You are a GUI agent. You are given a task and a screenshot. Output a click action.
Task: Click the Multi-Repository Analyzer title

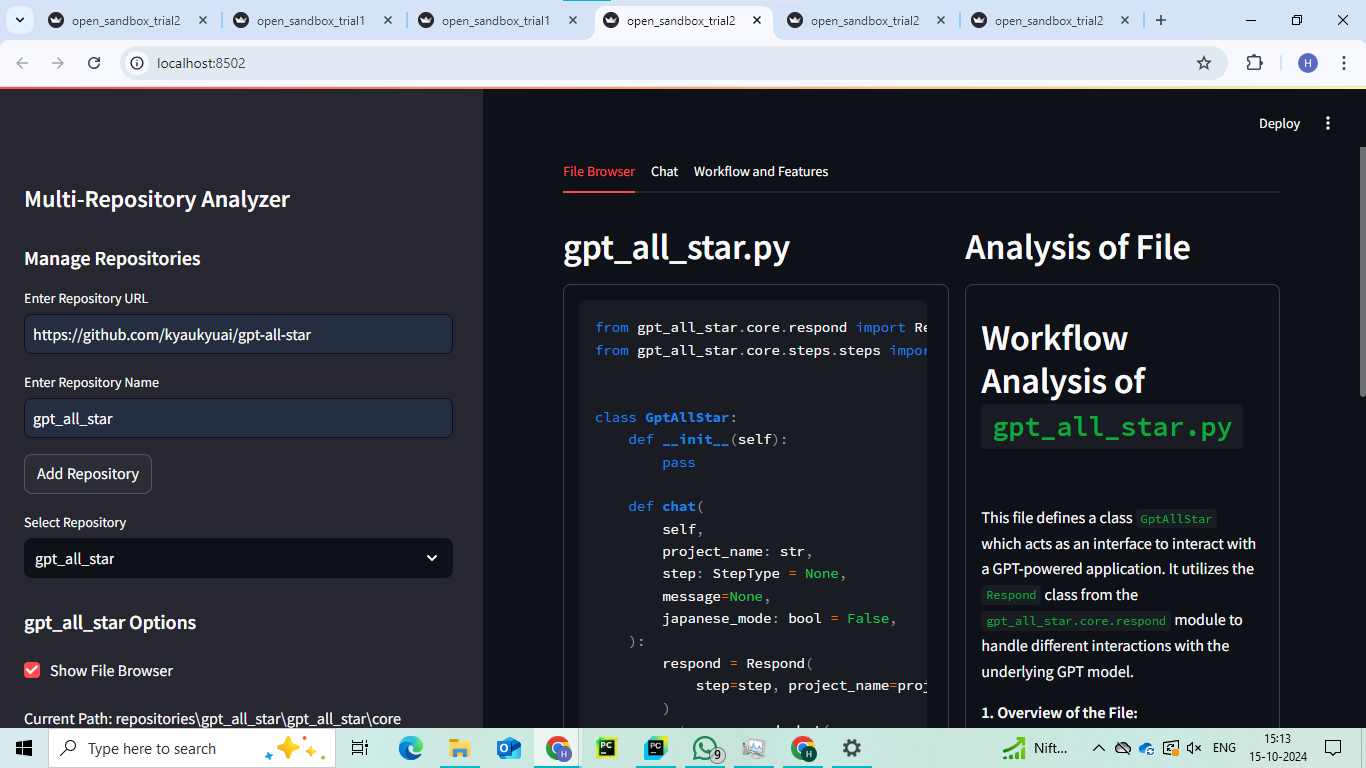click(x=157, y=199)
